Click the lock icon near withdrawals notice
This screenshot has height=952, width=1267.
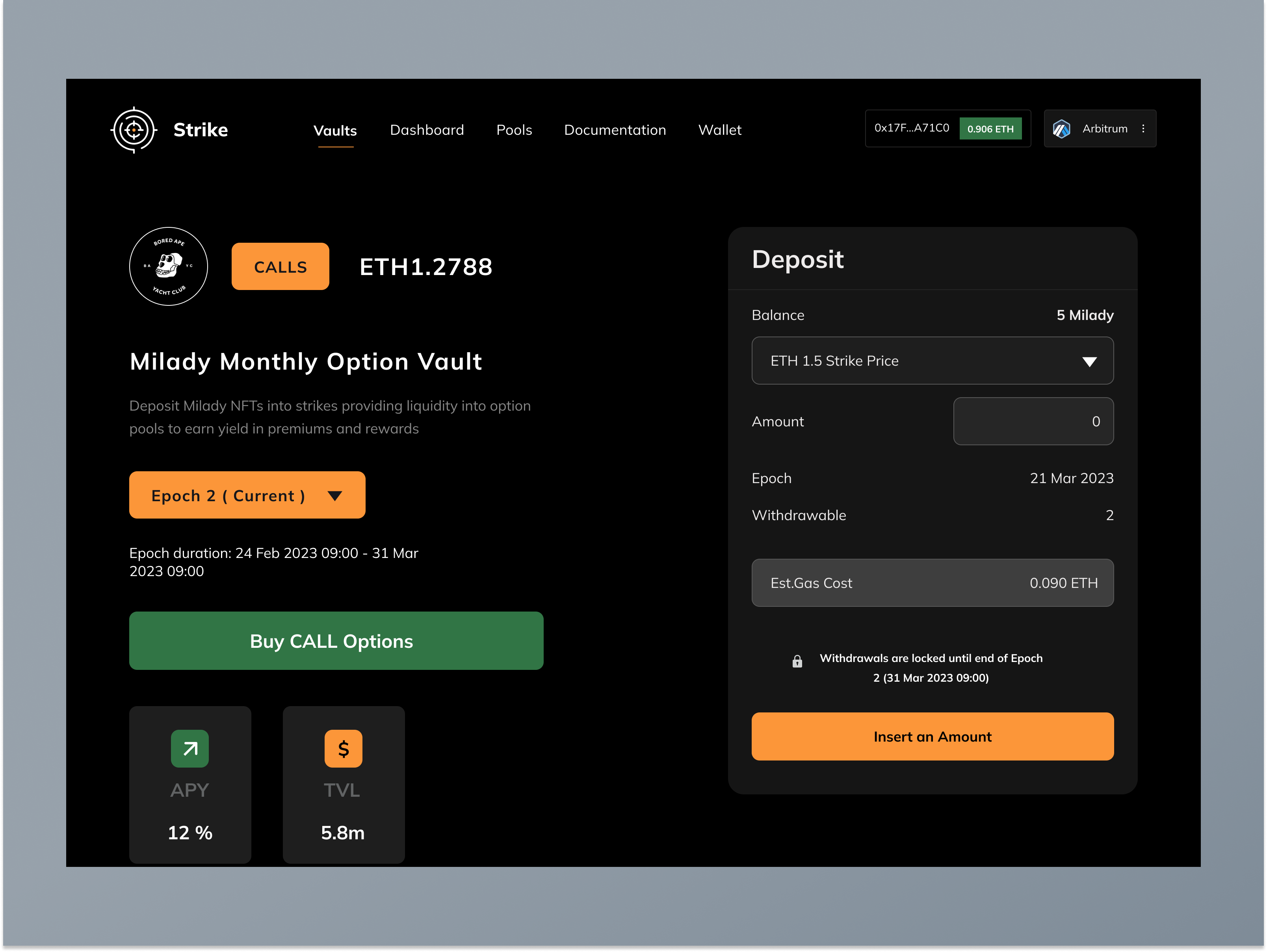[x=797, y=662]
